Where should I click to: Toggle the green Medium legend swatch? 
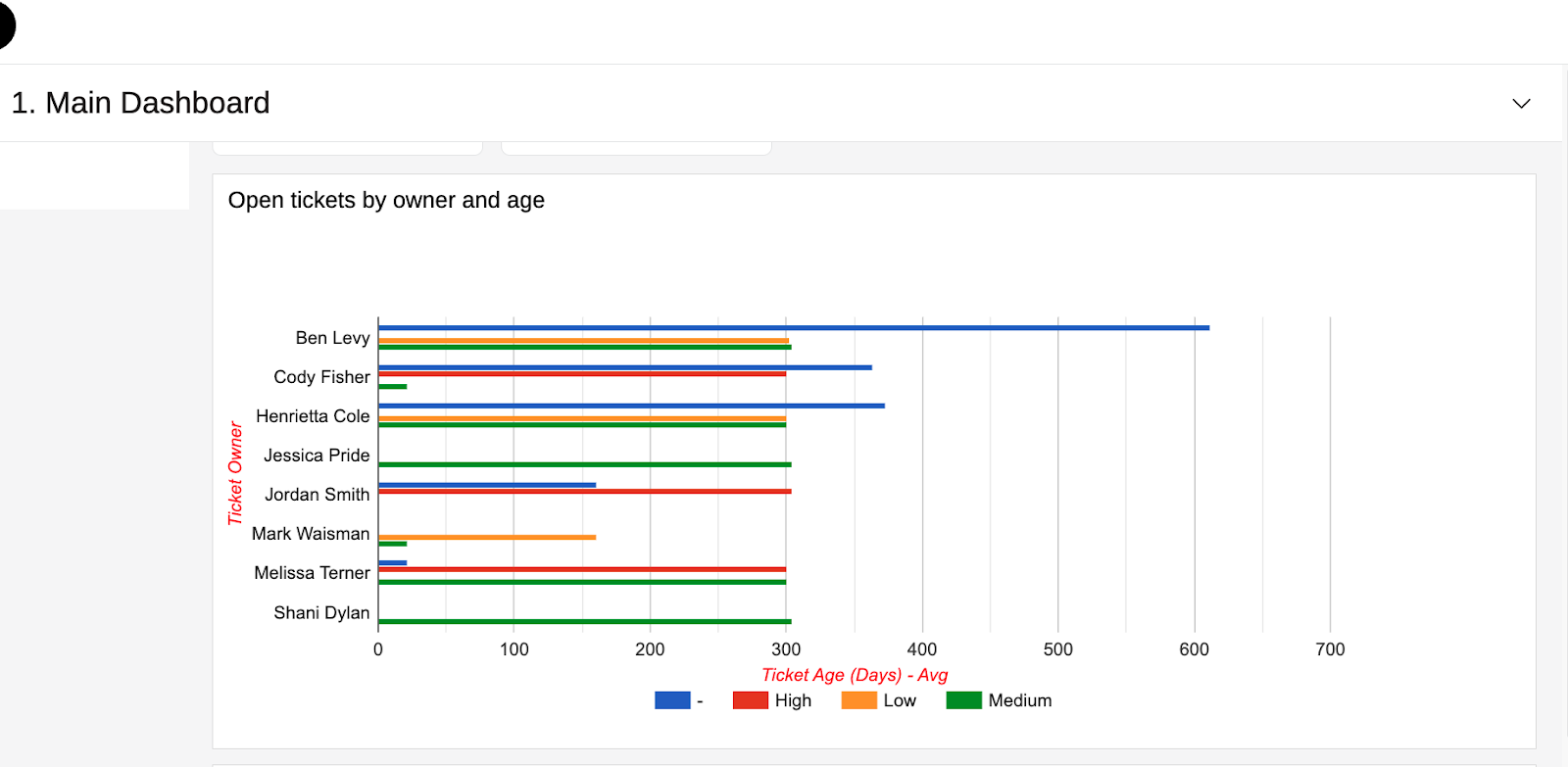964,700
